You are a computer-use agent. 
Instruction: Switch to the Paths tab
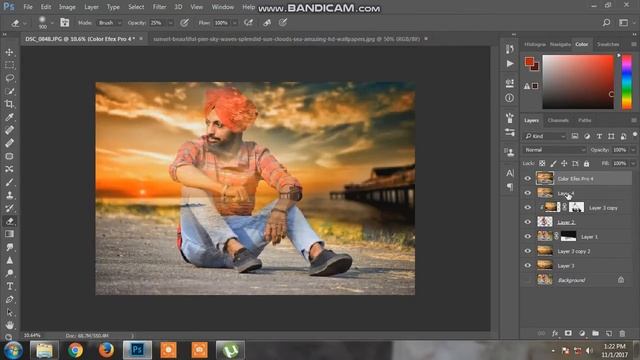584,120
